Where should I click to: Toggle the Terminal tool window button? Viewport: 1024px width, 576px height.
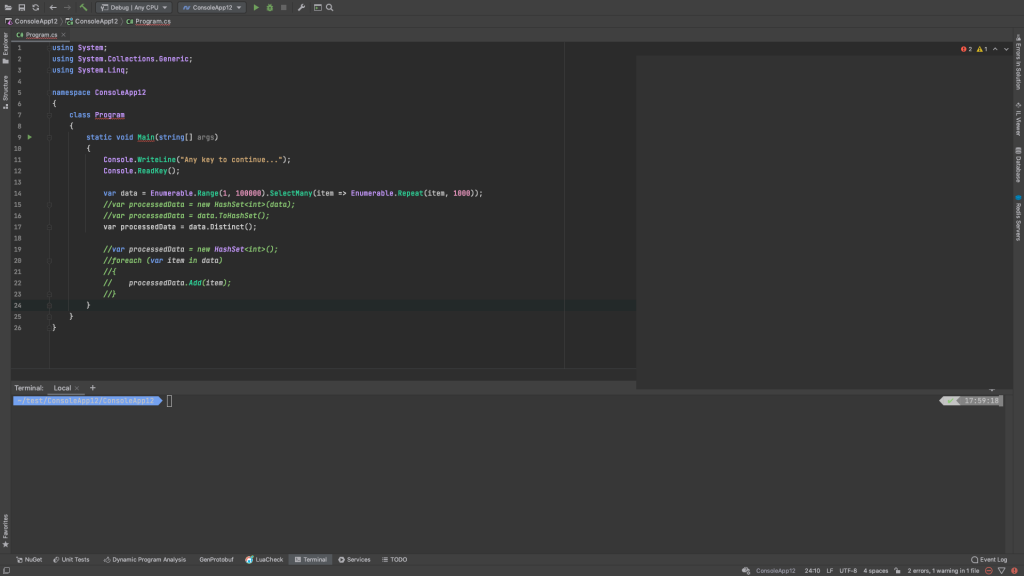(311, 560)
